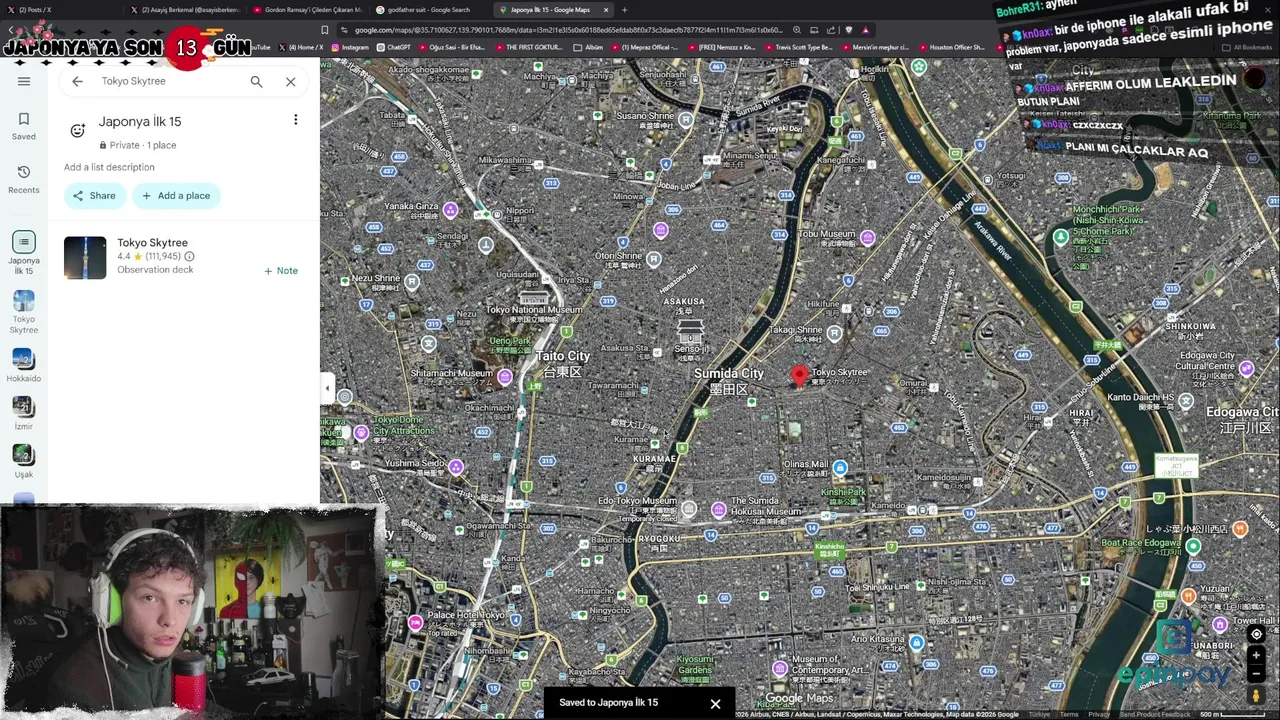
Task: Open the Recents sidebar item
Action: pos(24,179)
